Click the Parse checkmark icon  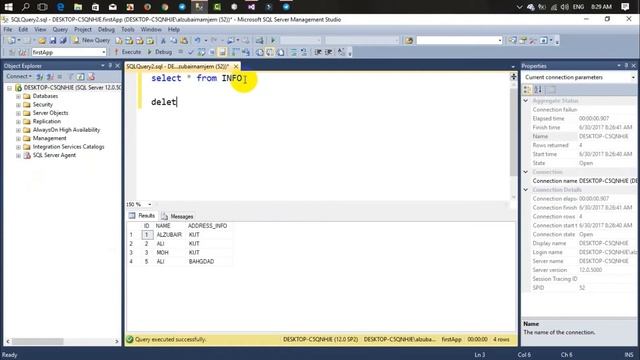191,52
